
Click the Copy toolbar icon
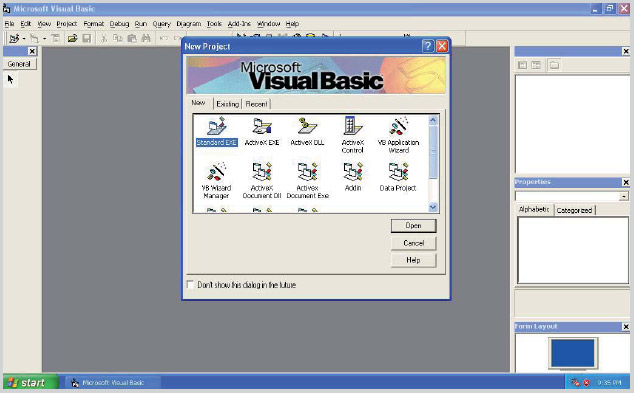[117, 38]
